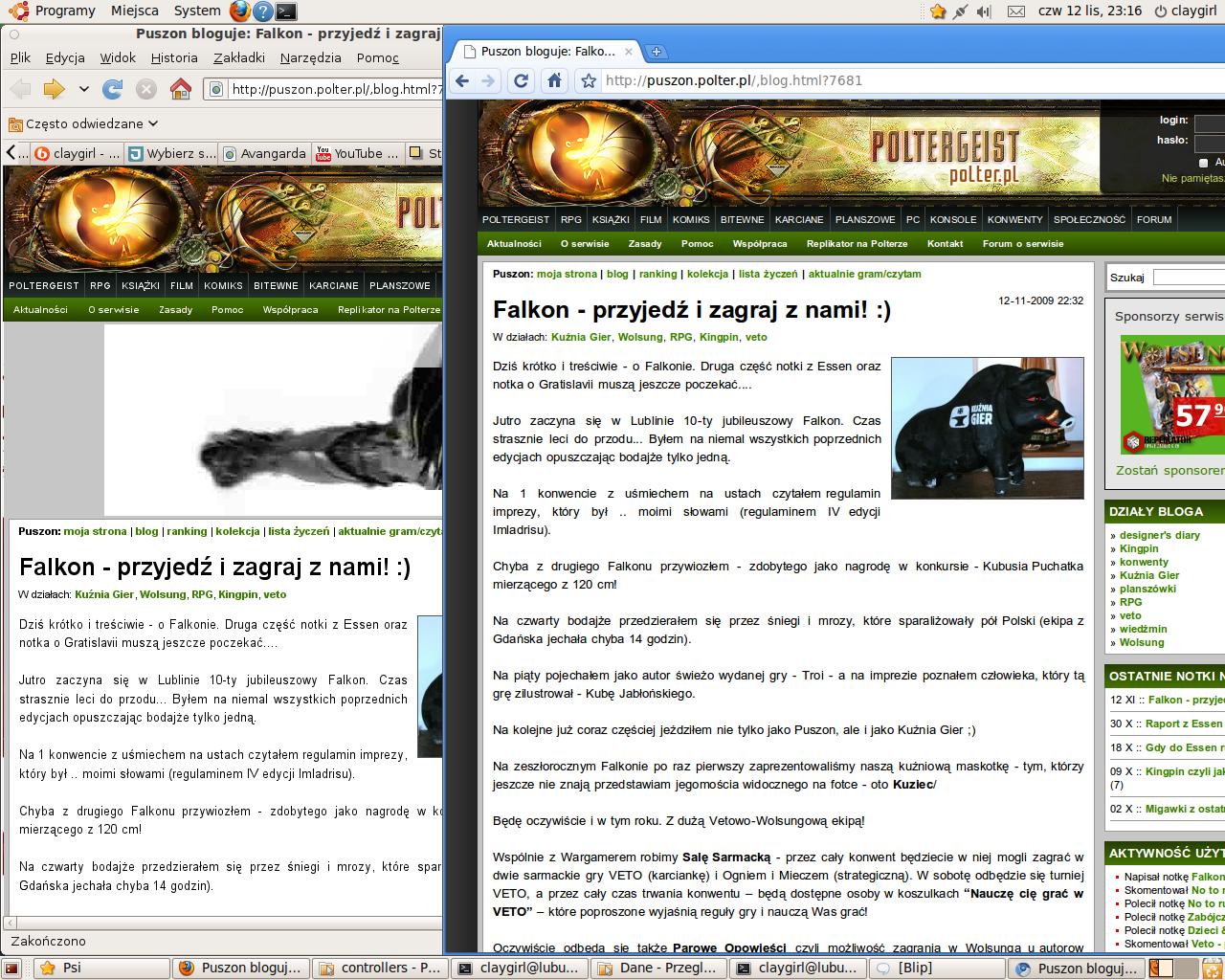
Task: Switch to Psi in the taskbar
Action: point(101,969)
